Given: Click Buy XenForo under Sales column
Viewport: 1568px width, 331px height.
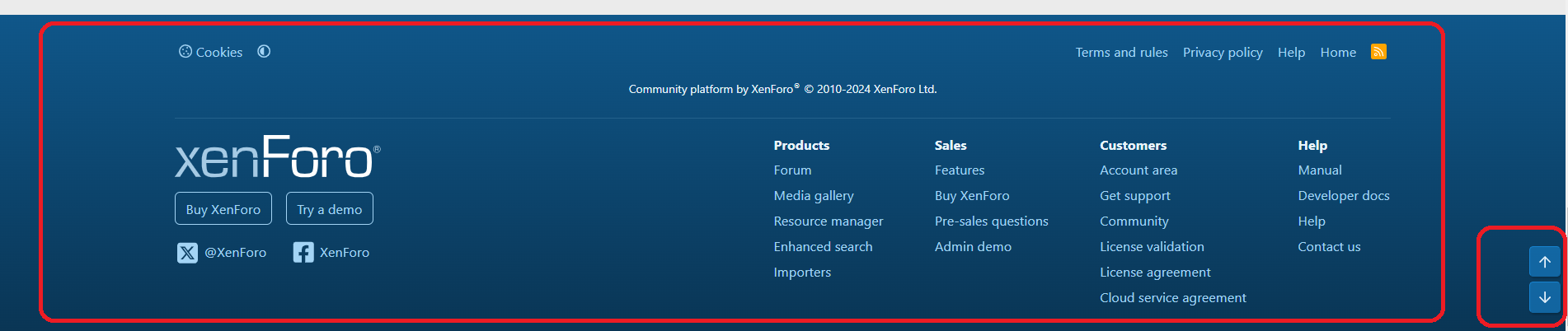Looking at the screenshot, I should [x=972, y=195].
